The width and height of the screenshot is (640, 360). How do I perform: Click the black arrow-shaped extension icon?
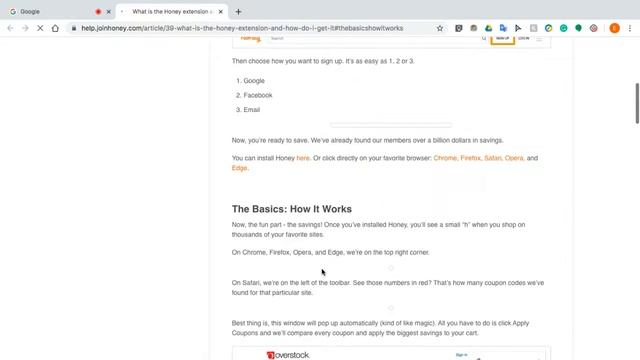[x=518, y=28]
